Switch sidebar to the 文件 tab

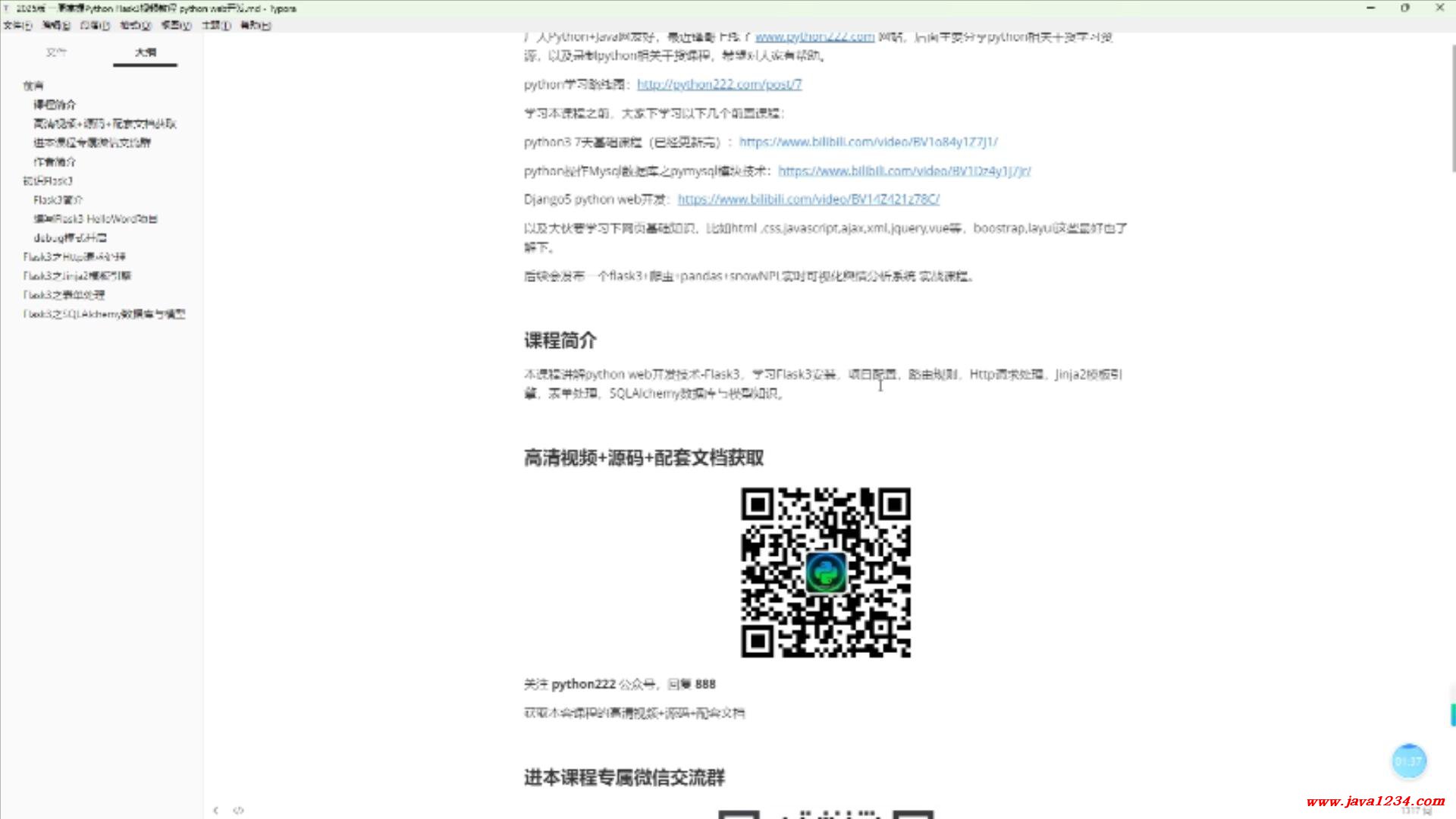(x=56, y=52)
